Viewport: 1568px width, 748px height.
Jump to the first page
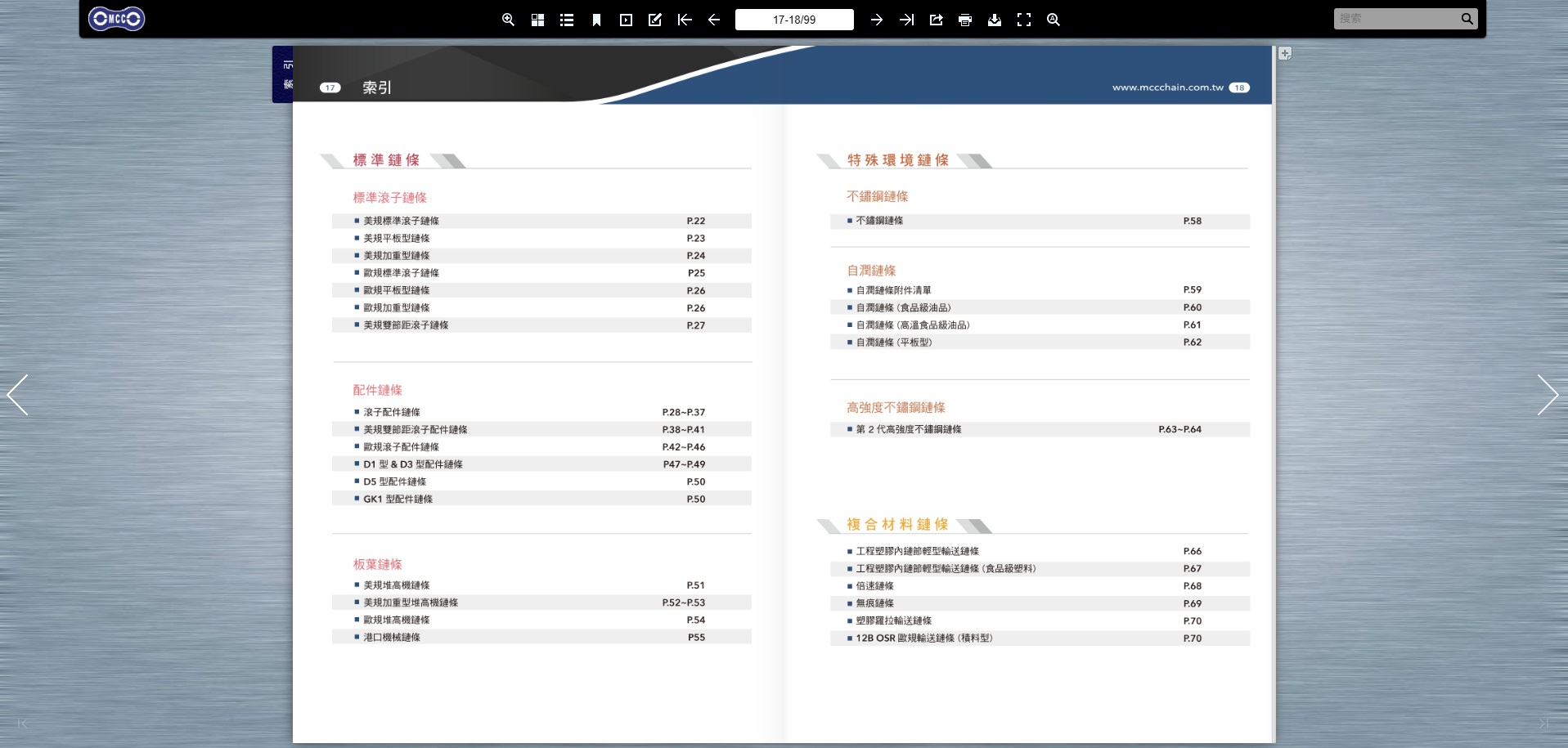click(x=685, y=20)
